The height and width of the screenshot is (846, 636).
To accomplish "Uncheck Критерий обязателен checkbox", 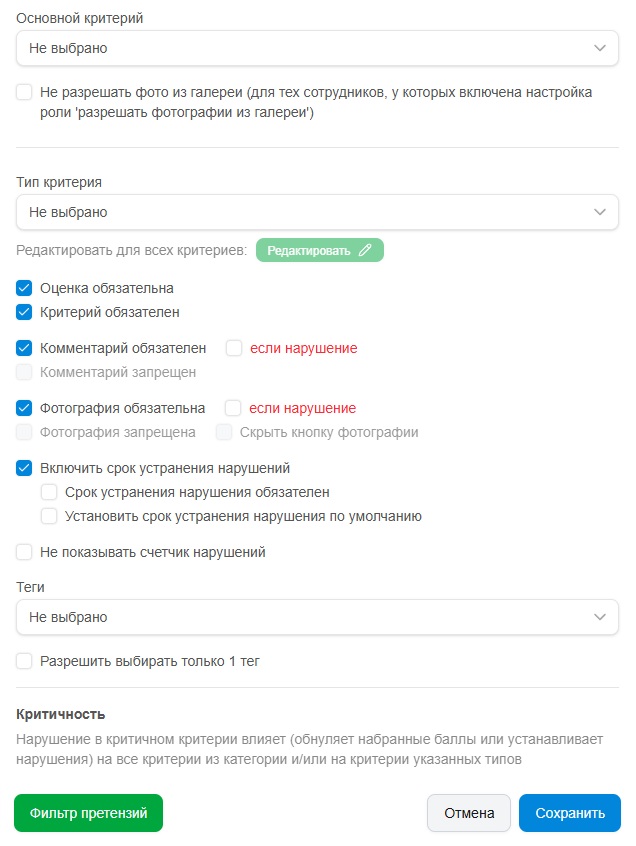I will point(24,312).
